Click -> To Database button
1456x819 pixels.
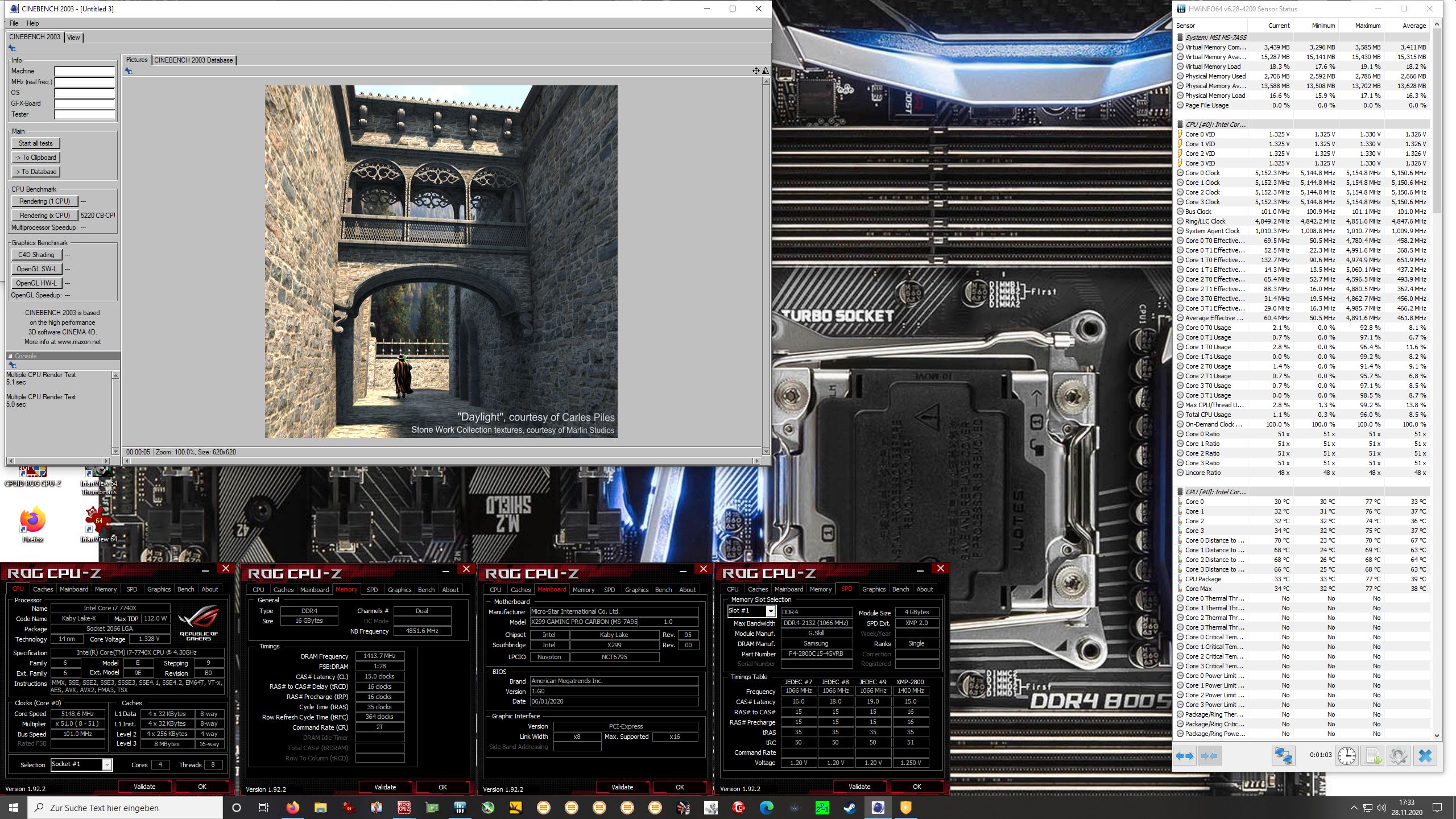coord(36,172)
